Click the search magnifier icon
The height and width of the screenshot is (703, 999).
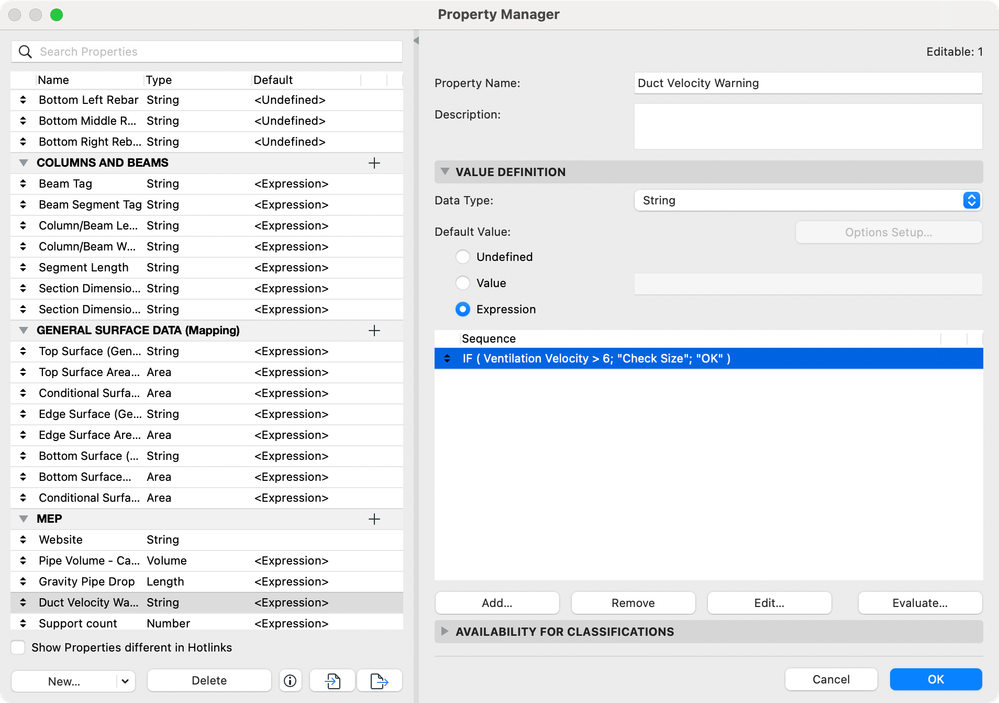tap(25, 52)
